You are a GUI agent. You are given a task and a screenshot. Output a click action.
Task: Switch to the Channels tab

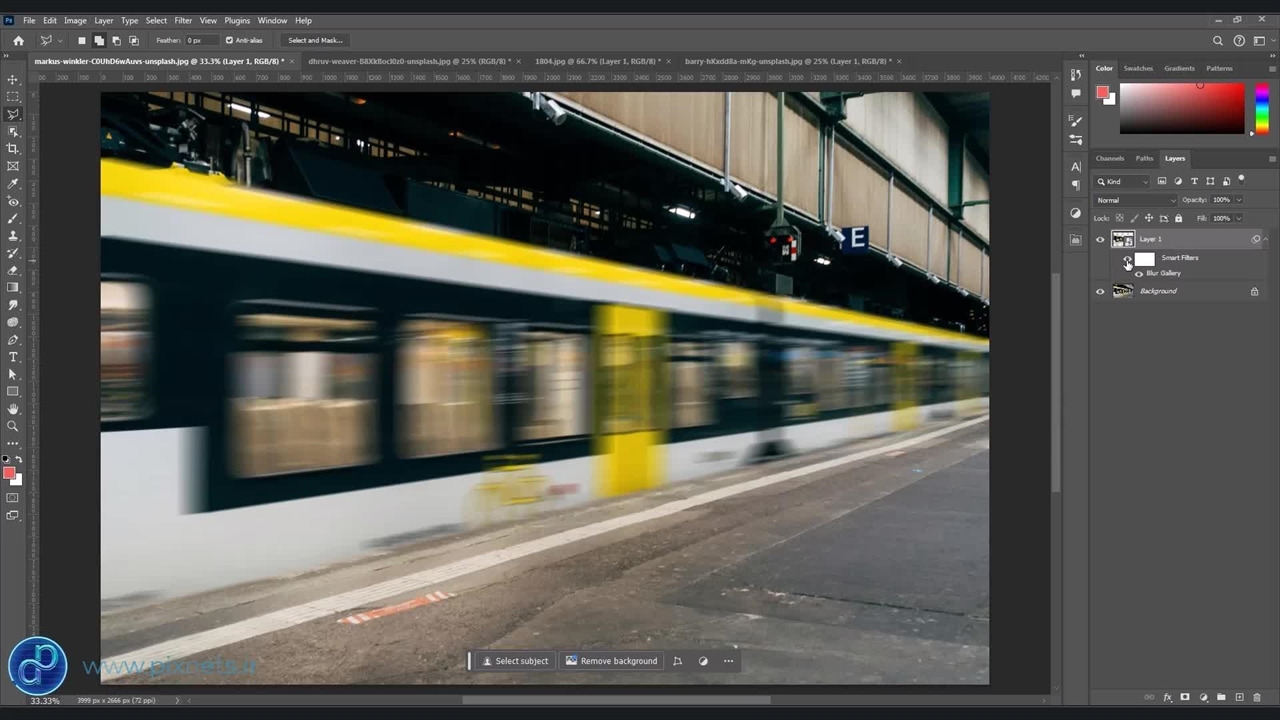(1110, 158)
